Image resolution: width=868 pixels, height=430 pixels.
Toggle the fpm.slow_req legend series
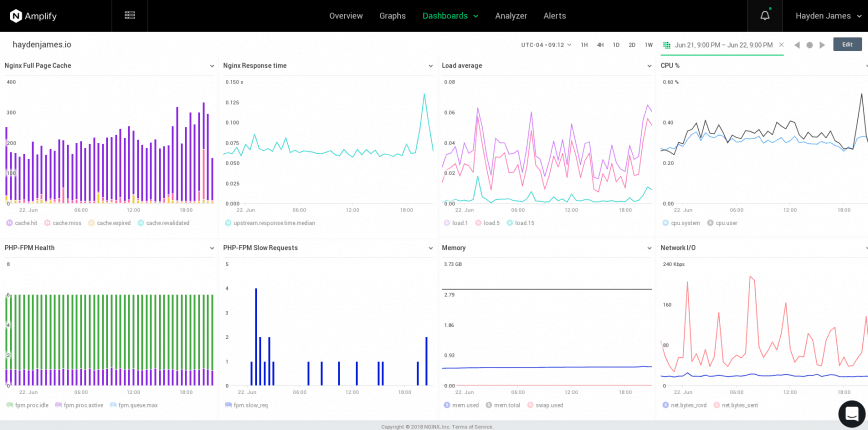246,405
